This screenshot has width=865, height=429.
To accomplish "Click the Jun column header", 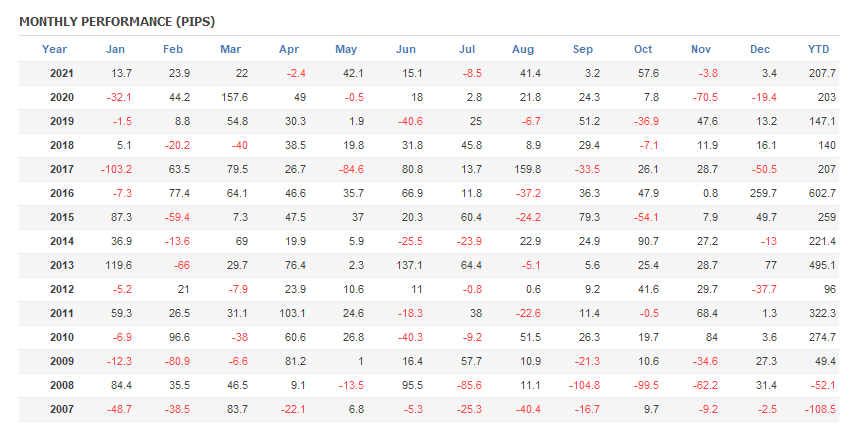I will (406, 49).
